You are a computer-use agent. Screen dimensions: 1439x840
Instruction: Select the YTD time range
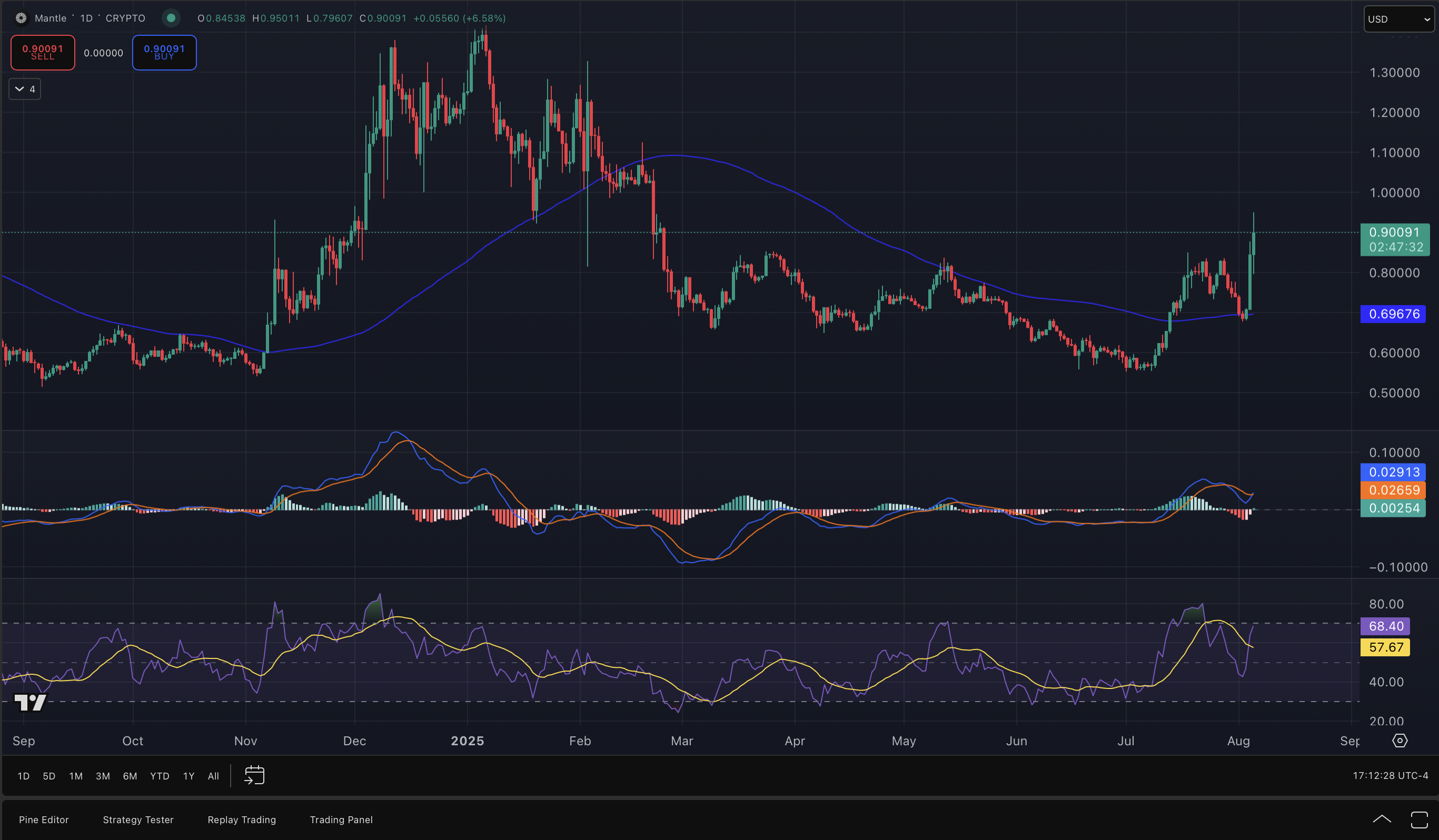click(160, 776)
